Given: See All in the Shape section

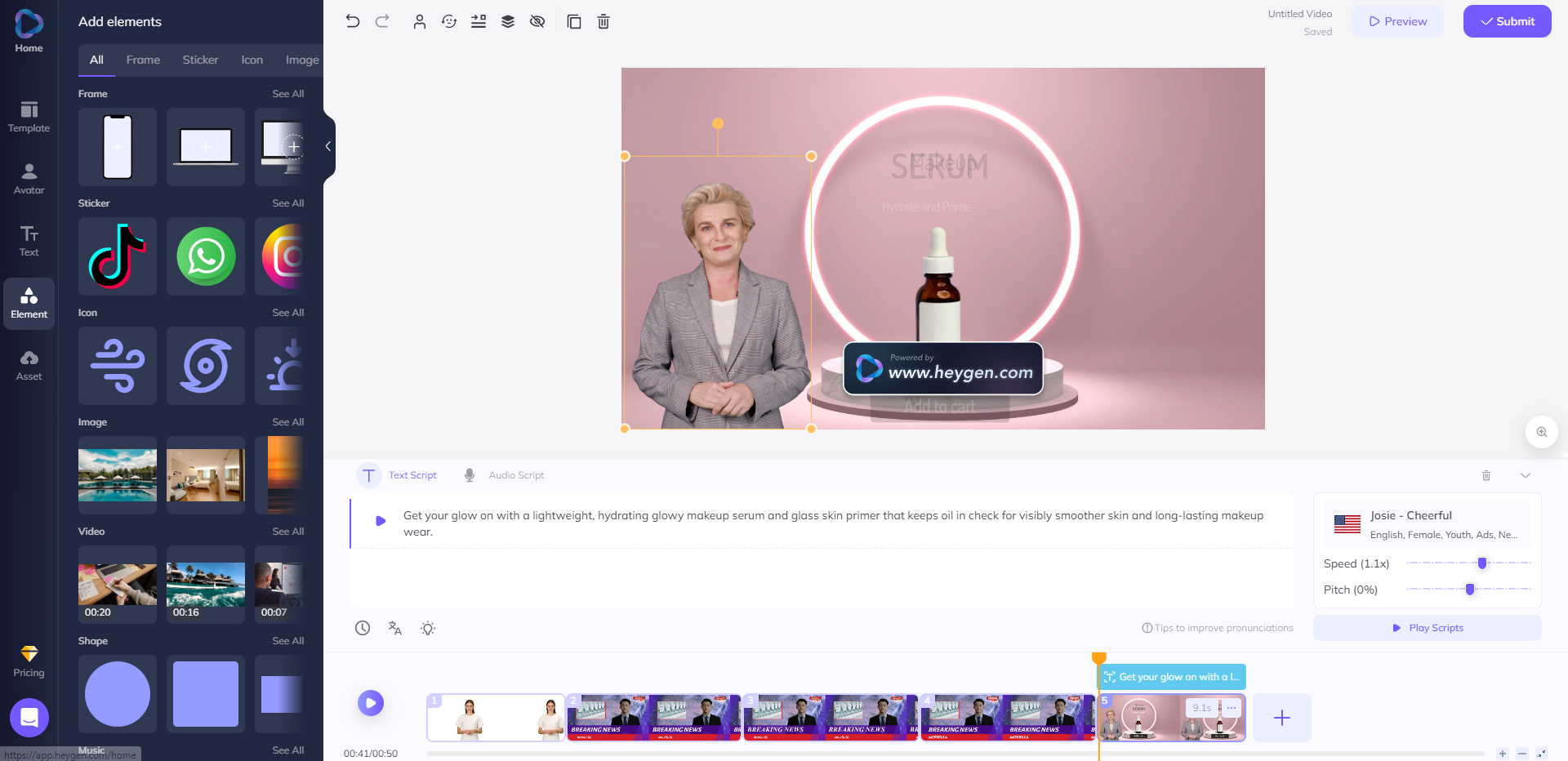Looking at the screenshot, I should [287, 641].
